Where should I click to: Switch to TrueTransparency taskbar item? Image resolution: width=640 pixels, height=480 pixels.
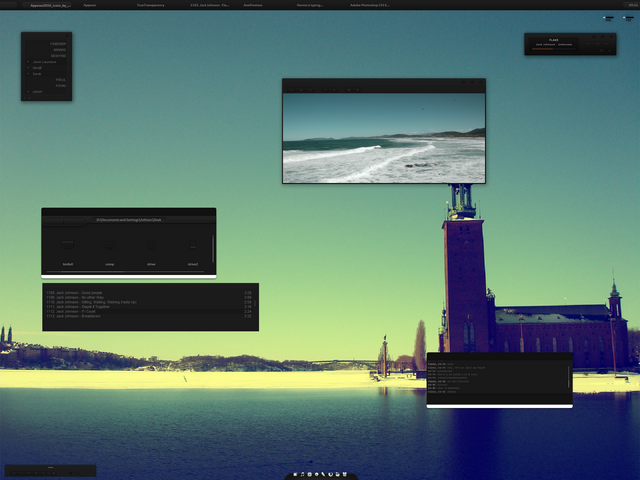153,5
